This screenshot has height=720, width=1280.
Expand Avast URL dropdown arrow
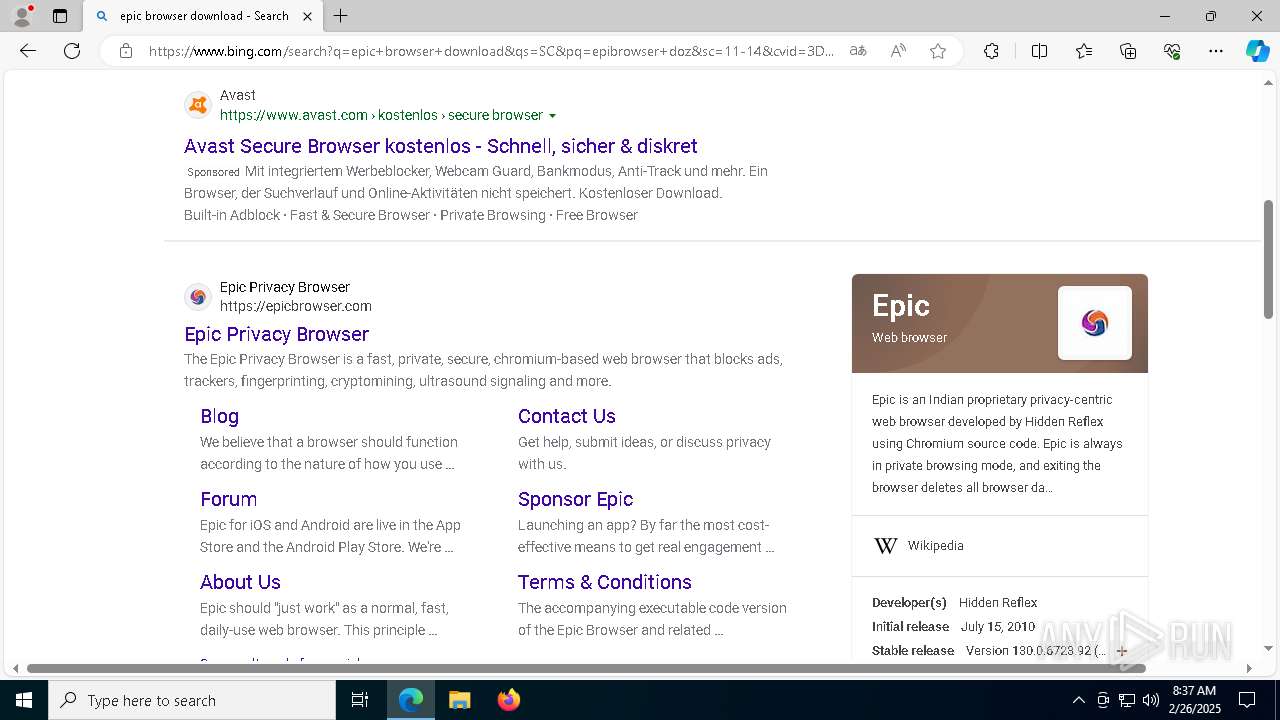(x=552, y=116)
